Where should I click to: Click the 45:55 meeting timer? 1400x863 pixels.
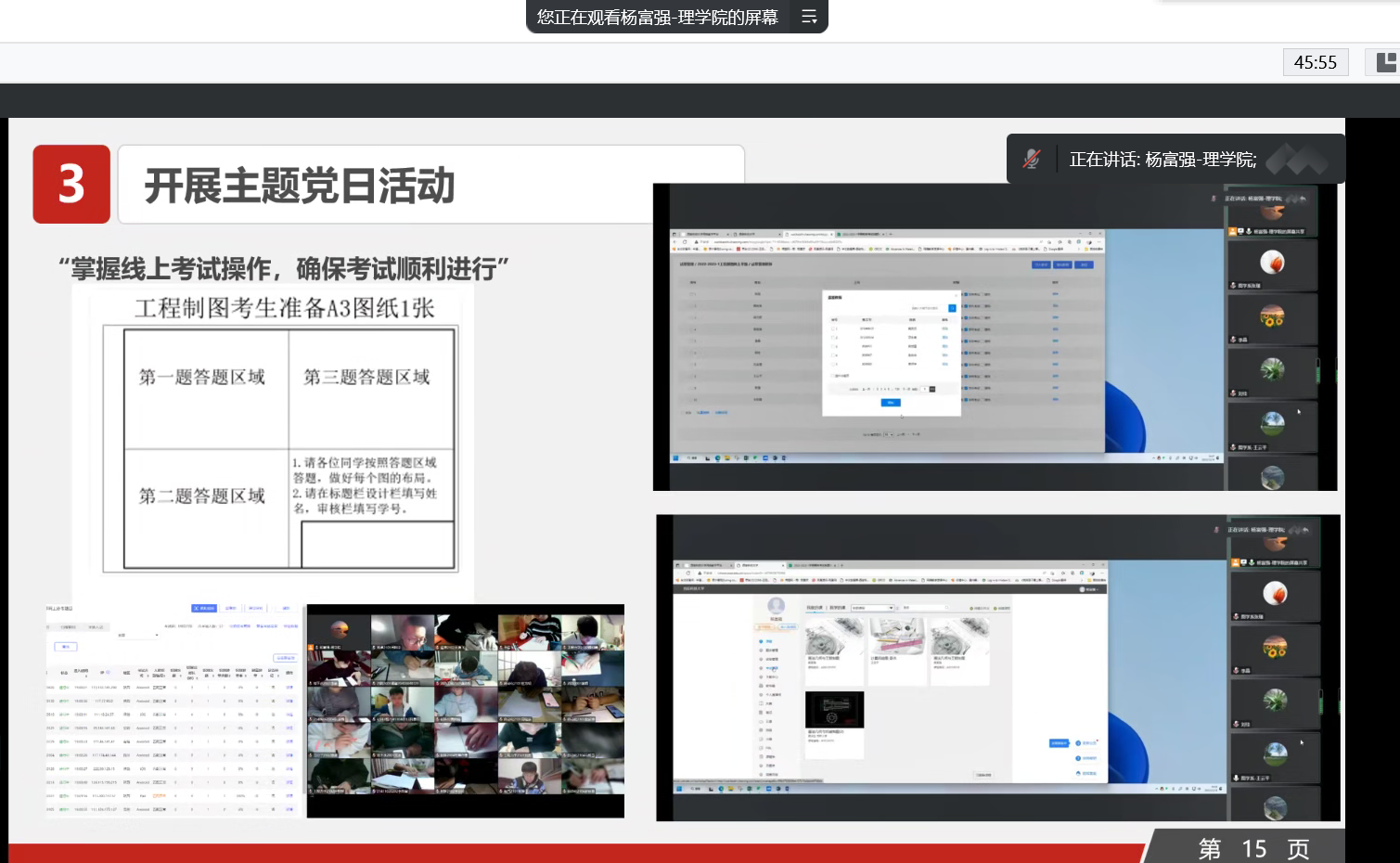pyautogui.click(x=1315, y=62)
